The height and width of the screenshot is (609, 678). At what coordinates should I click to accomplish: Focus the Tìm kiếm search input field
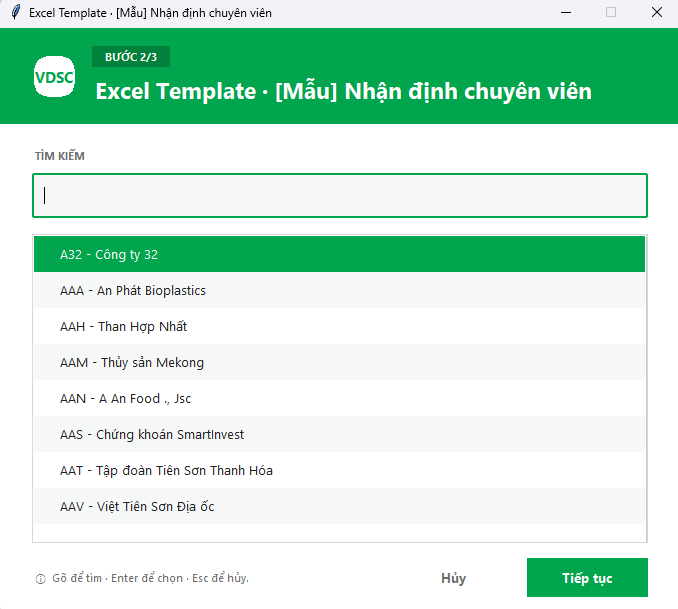click(339, 196)
